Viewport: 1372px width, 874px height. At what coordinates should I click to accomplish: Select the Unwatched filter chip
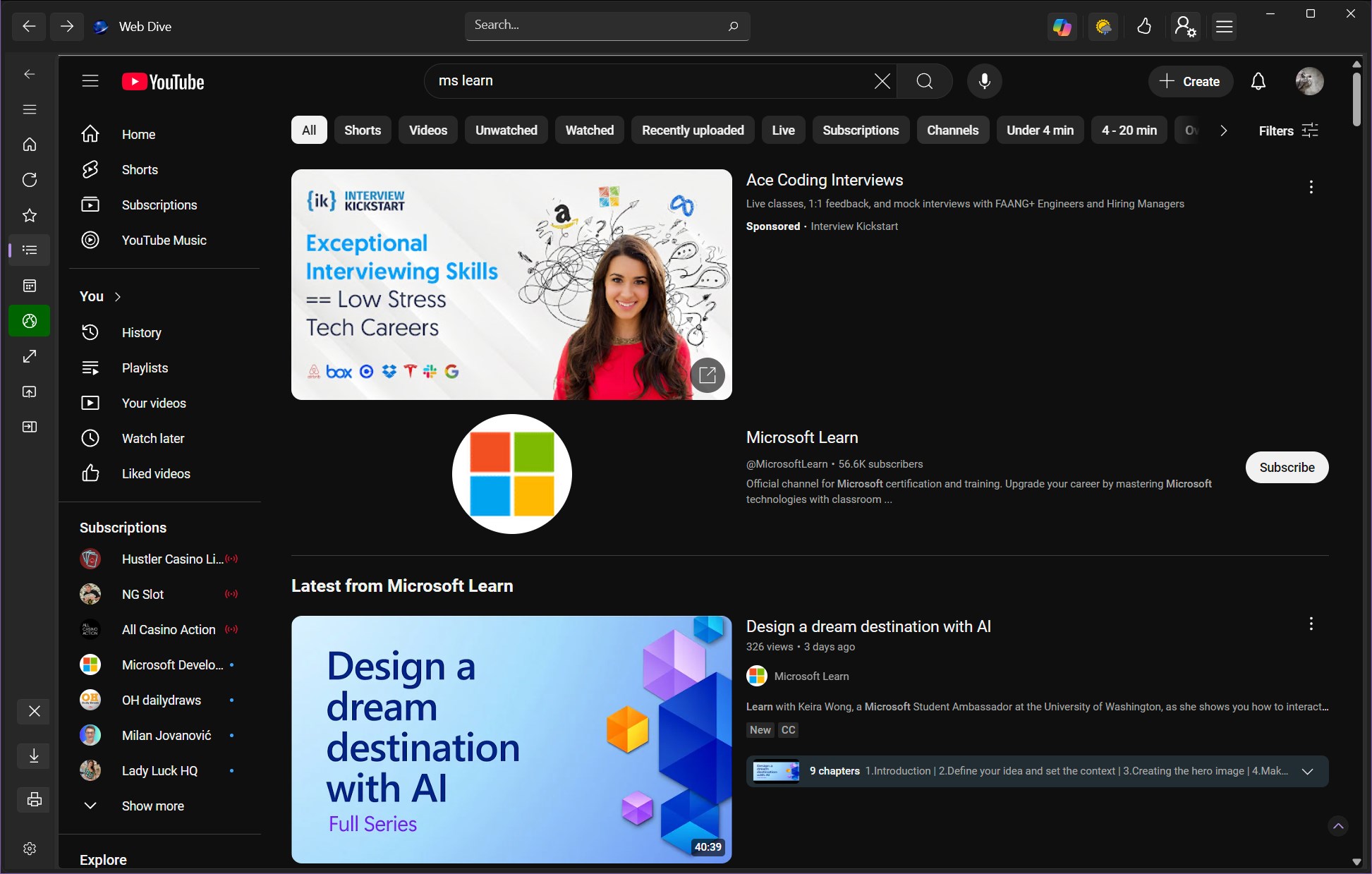pyautogui.click(x=506, y=131)
